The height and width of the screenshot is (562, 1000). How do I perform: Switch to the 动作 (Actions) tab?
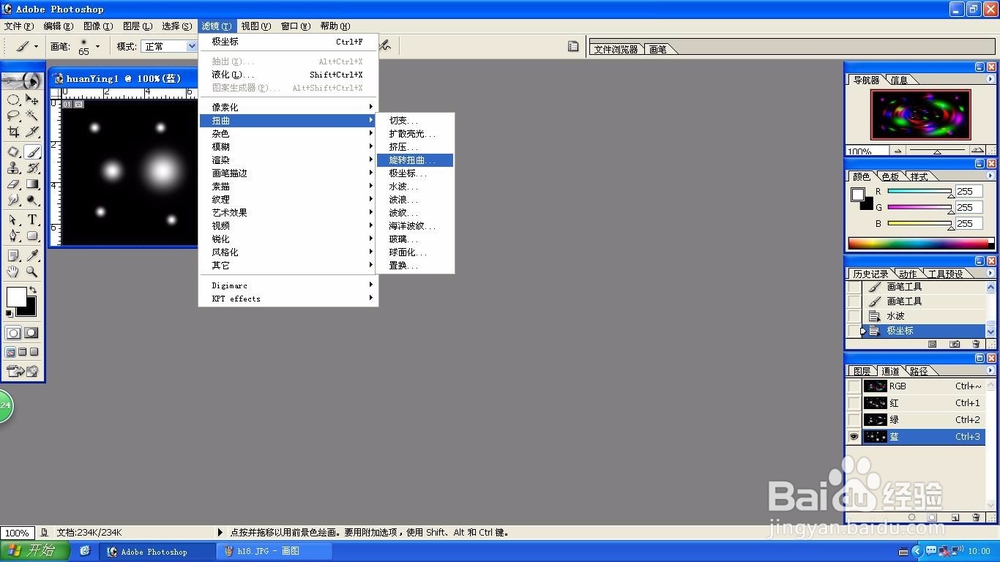[x=908, y=274]
